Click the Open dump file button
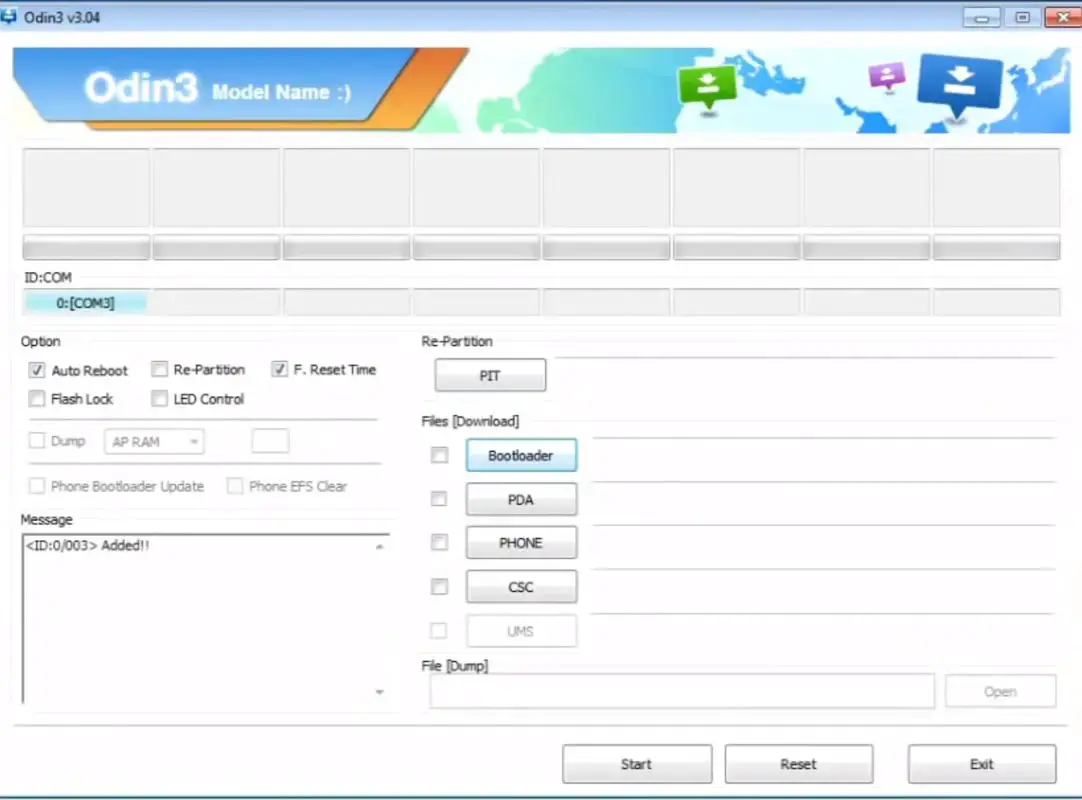 pyautogui.click(x=1000, y=692)
